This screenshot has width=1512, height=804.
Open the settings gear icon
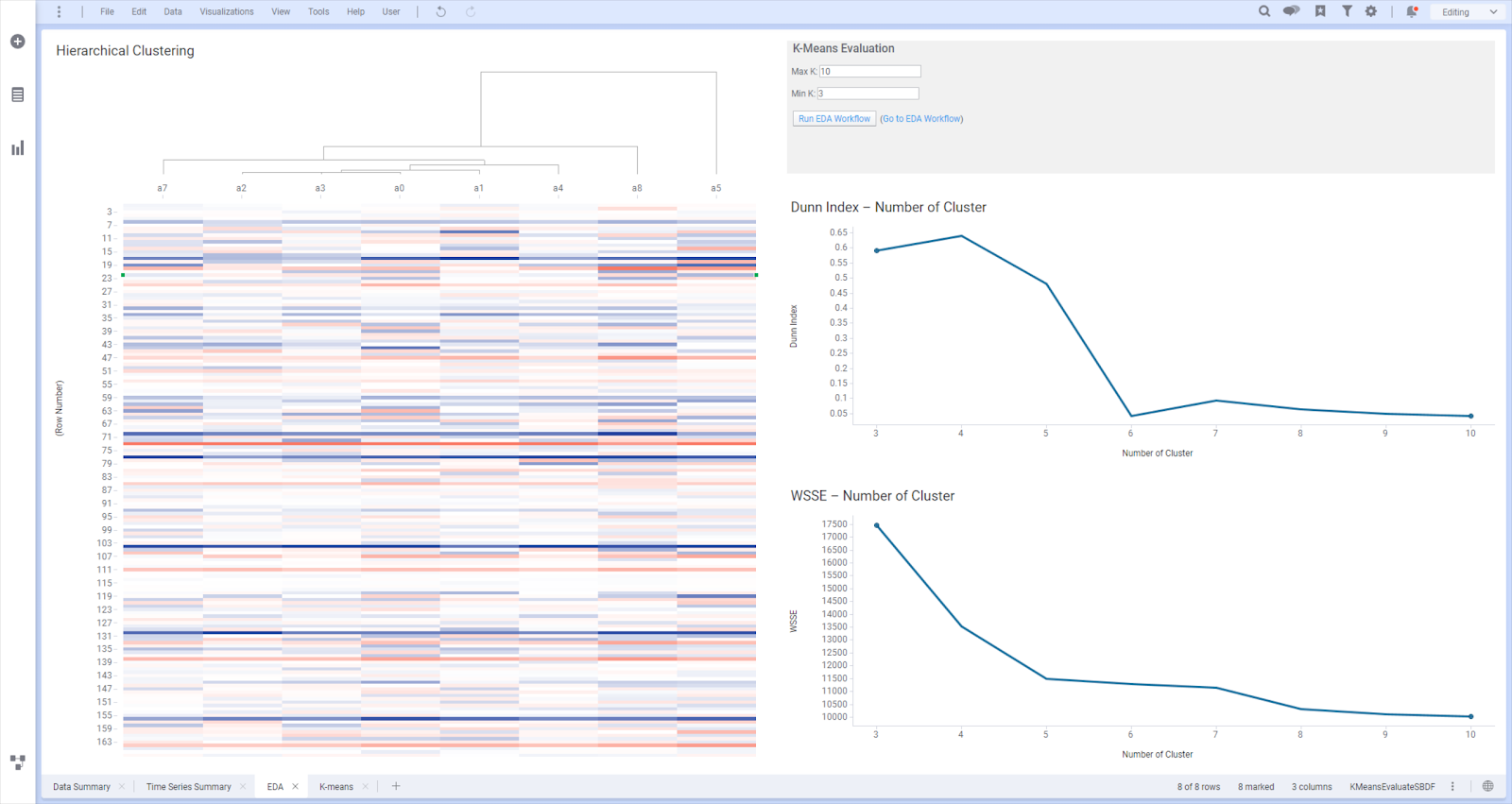pyautogui.click(x=1371, y=11)
